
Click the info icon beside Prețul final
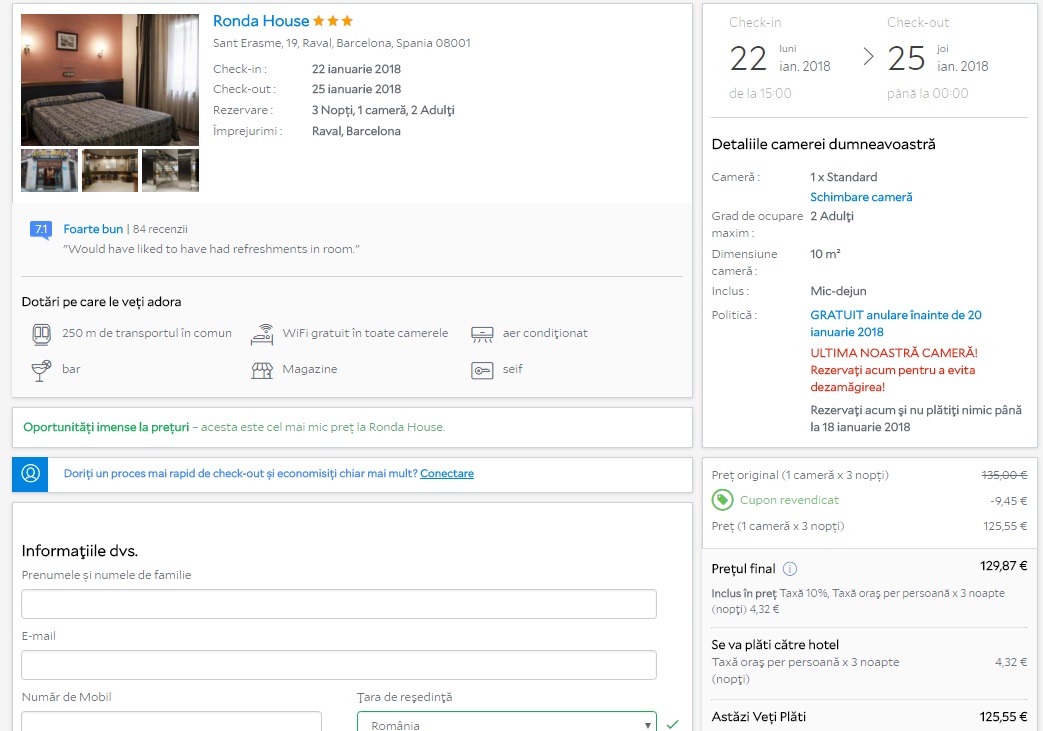(790, 569)
